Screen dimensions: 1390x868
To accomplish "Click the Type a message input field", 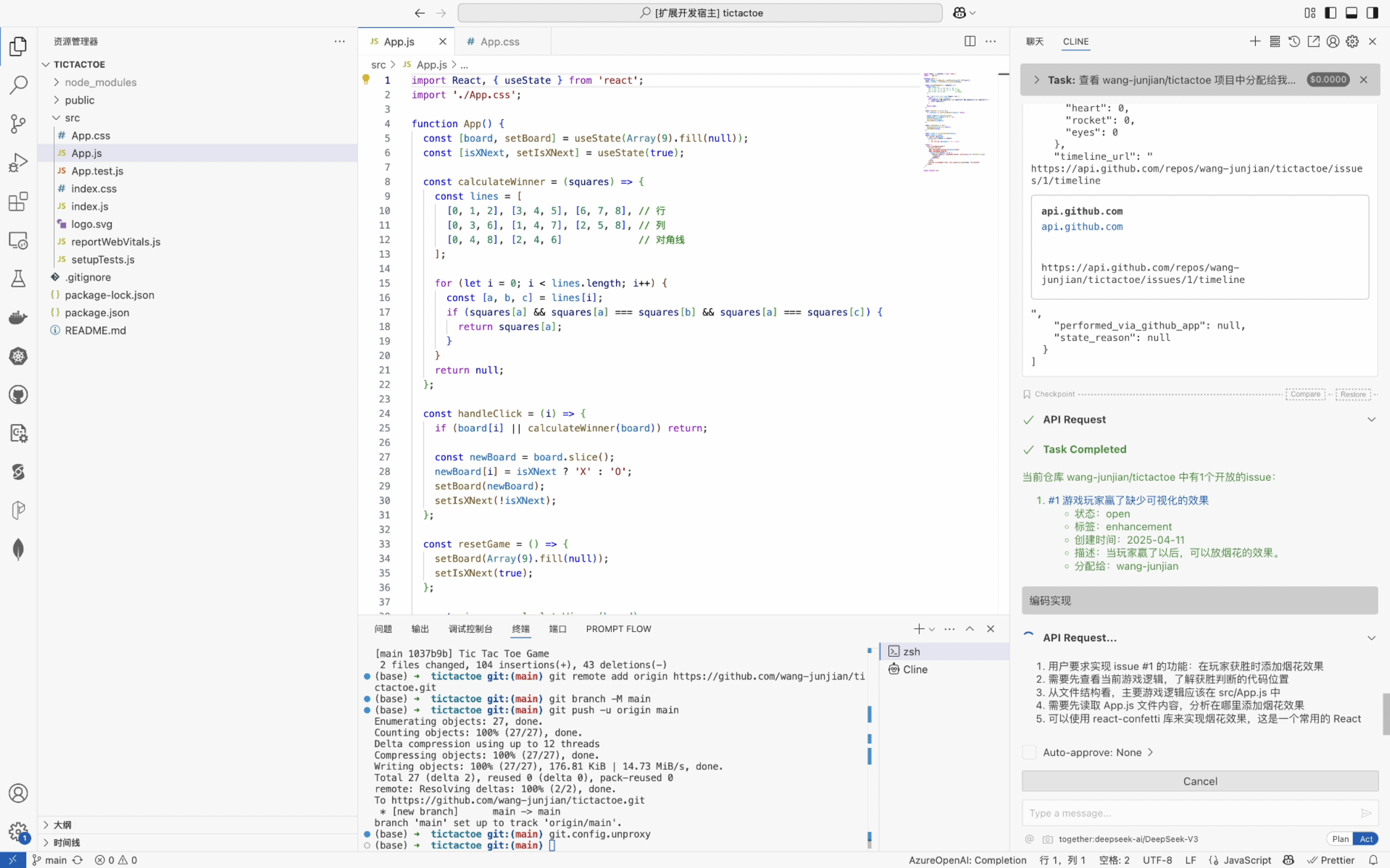I will pyautogui.click(x=1188, y=813).
